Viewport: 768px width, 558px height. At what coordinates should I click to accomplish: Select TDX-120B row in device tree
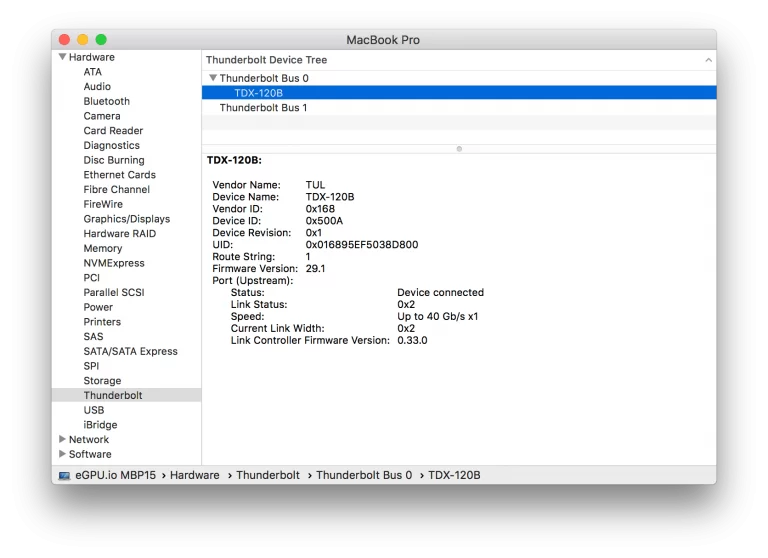coord(459,93)
